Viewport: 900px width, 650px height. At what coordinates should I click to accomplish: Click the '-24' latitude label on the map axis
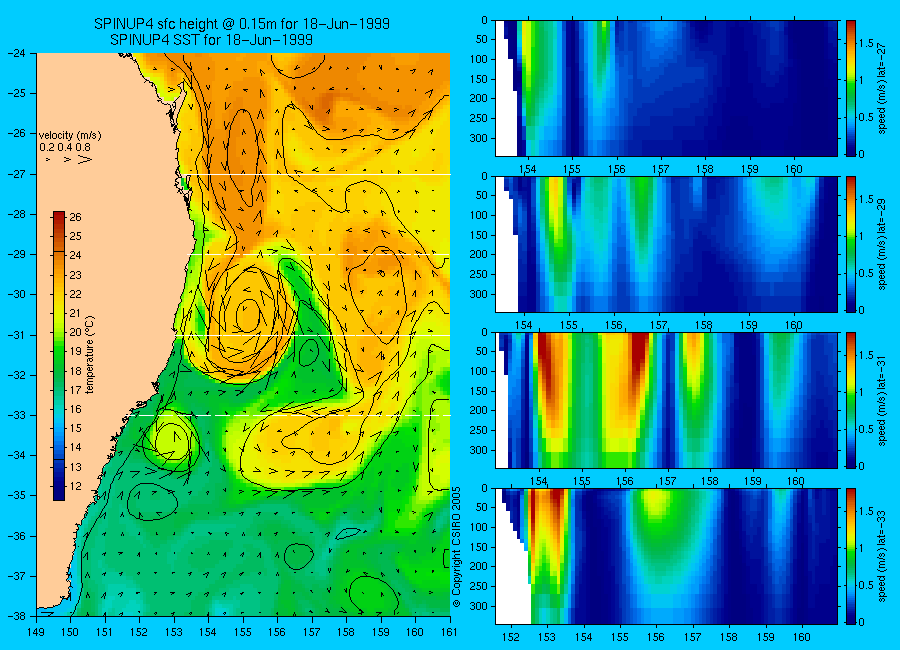(17, 53)
